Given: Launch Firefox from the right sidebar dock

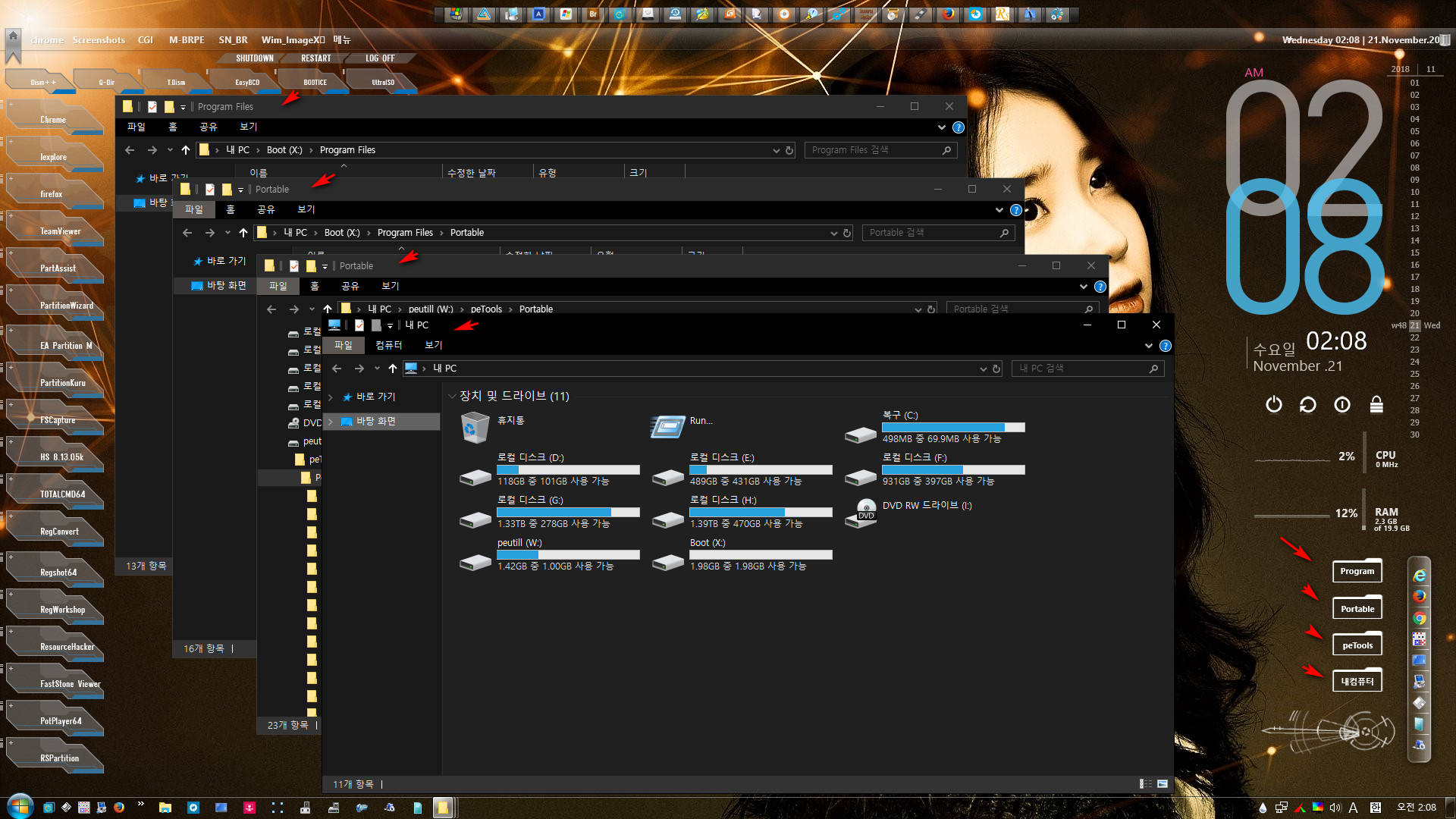Looking at the screenshot, I should click(x=1420, y=597).
